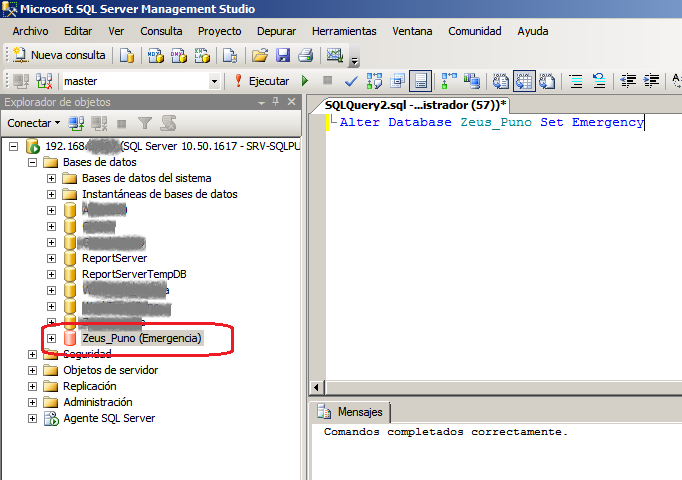
Task: Open Analysis Services DMX query icon
Action: [x=178, y=56]
